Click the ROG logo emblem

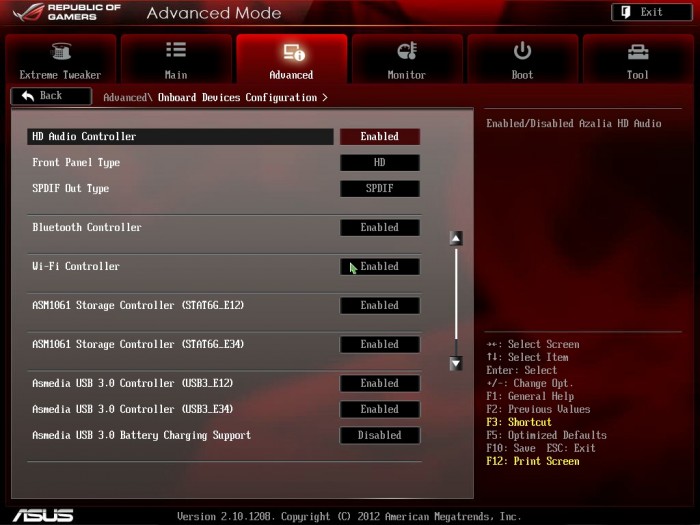28,12
